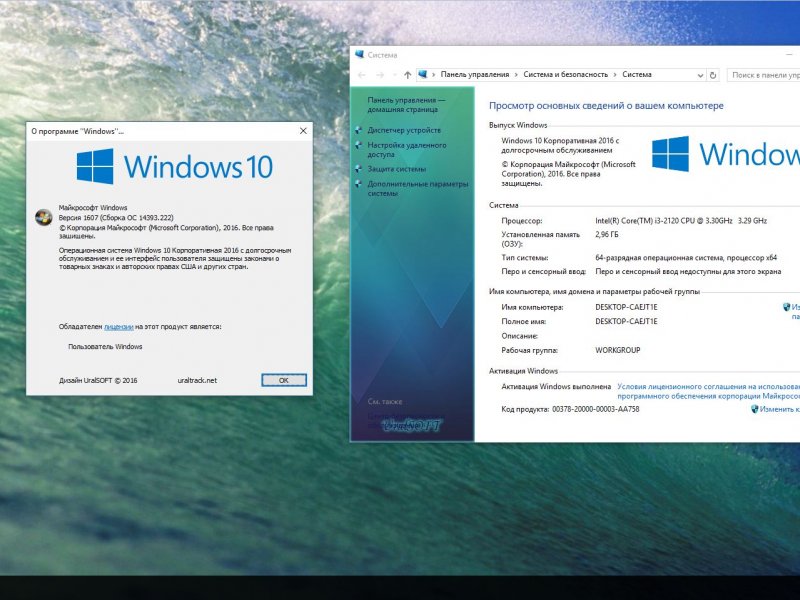Click the Активация Windows выполнена text
The height and width of the screenshot is (600, 800).
tap(556, 387)
